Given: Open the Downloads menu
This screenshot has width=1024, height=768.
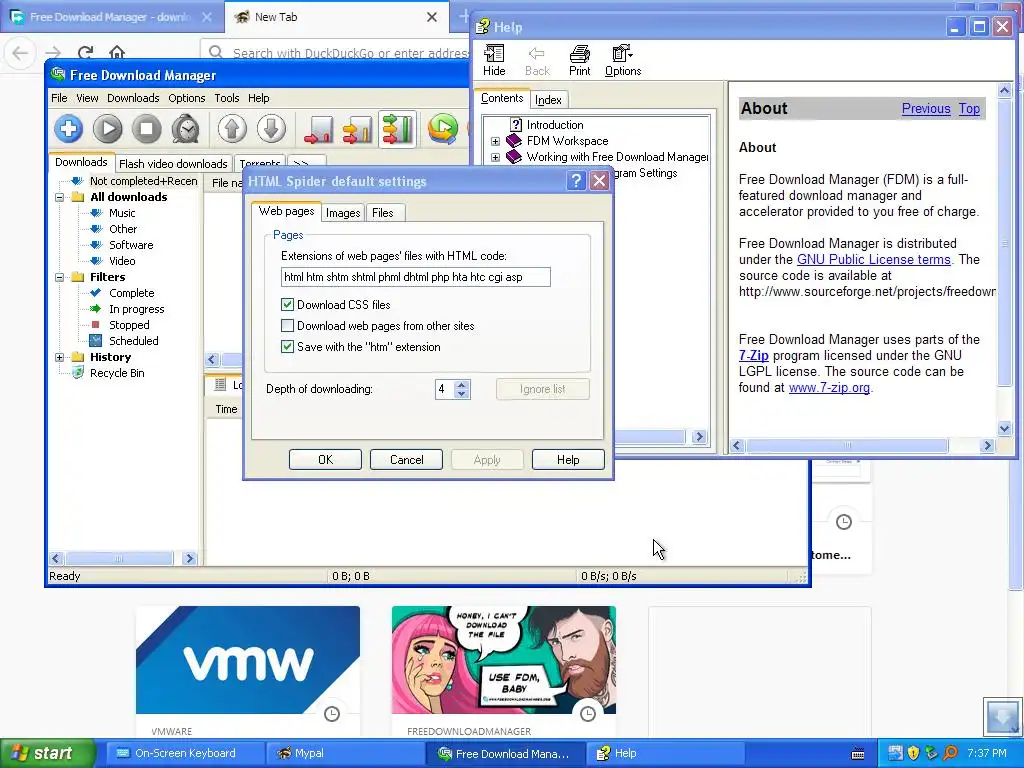Looking at the screenshot, I should [133, 98].
